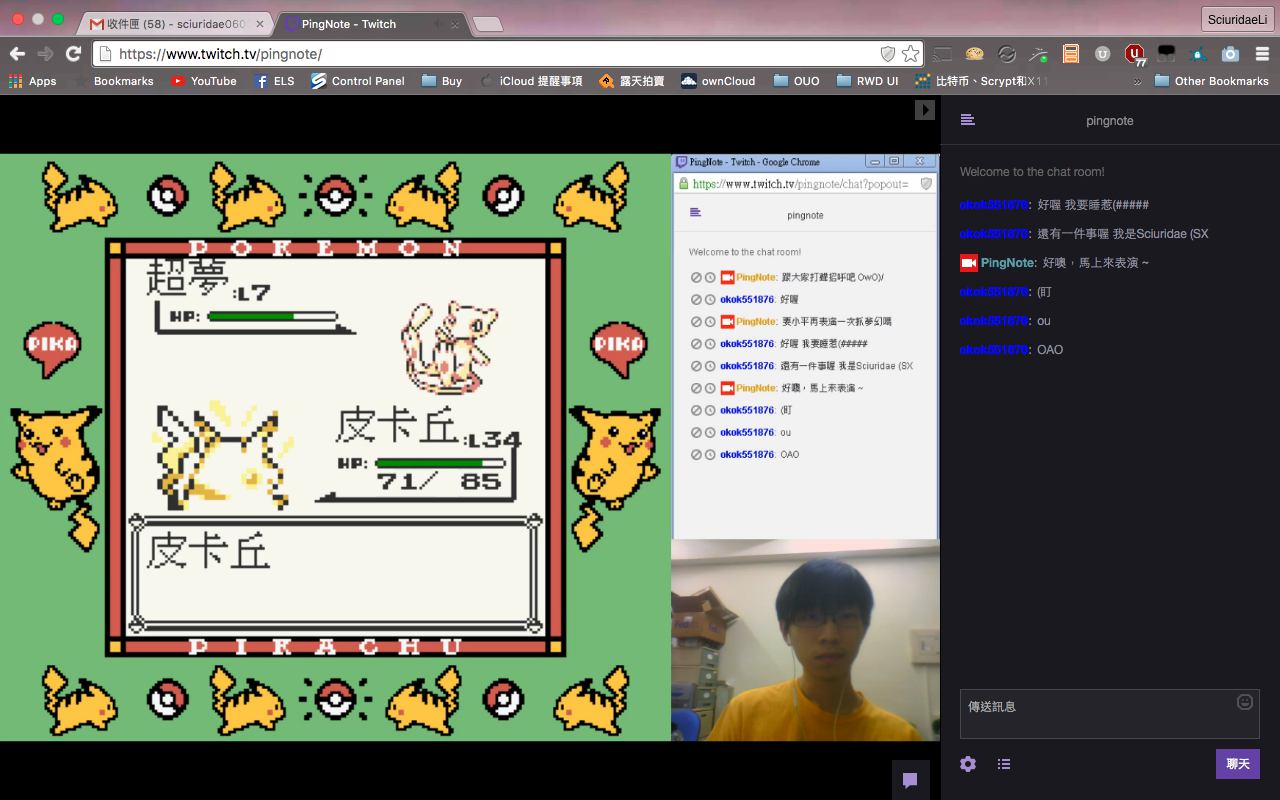Focus the 傳送訊息 chat input box
This screenshot has height=800, width=1280.
[x=1109, y=713]
